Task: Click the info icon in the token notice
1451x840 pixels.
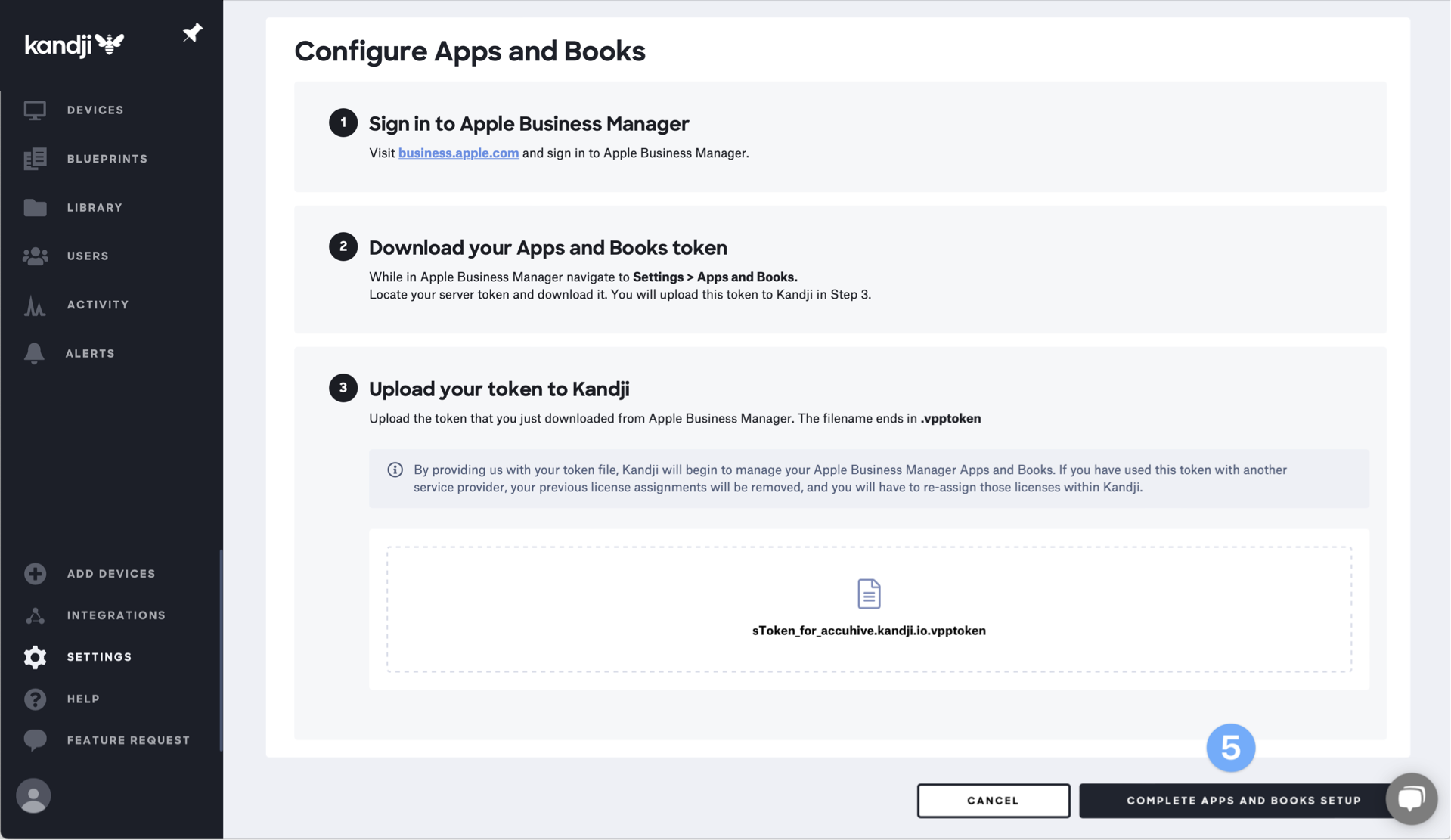Action: (x=395, y=470)
